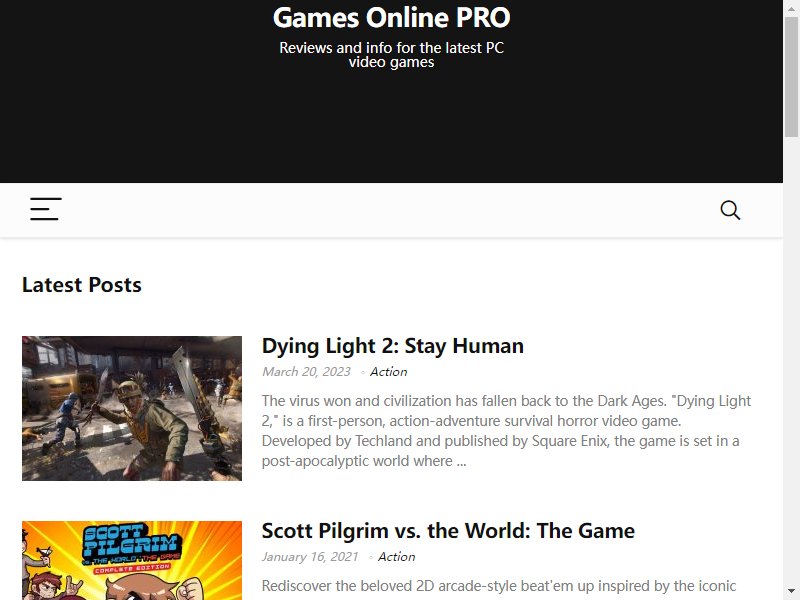Open Scott Pilgrim vs. the World post title

pyautogui.click(x=448, y=531)
